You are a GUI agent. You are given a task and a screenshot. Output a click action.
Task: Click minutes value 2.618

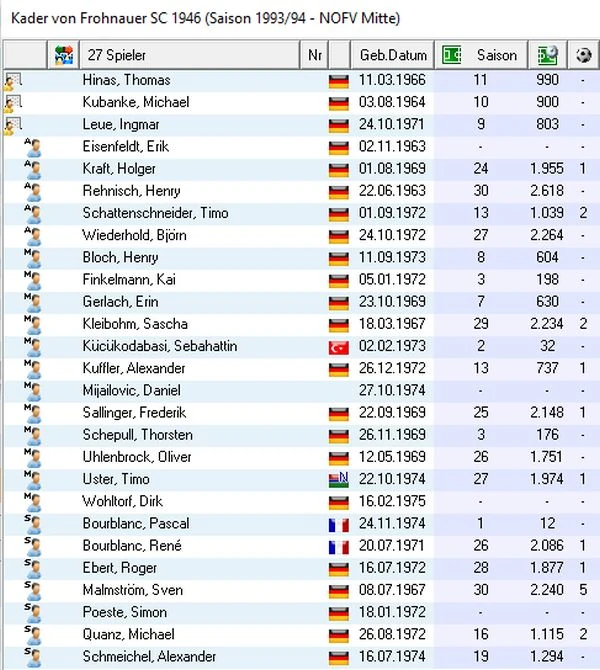click(x=547, y=191)
